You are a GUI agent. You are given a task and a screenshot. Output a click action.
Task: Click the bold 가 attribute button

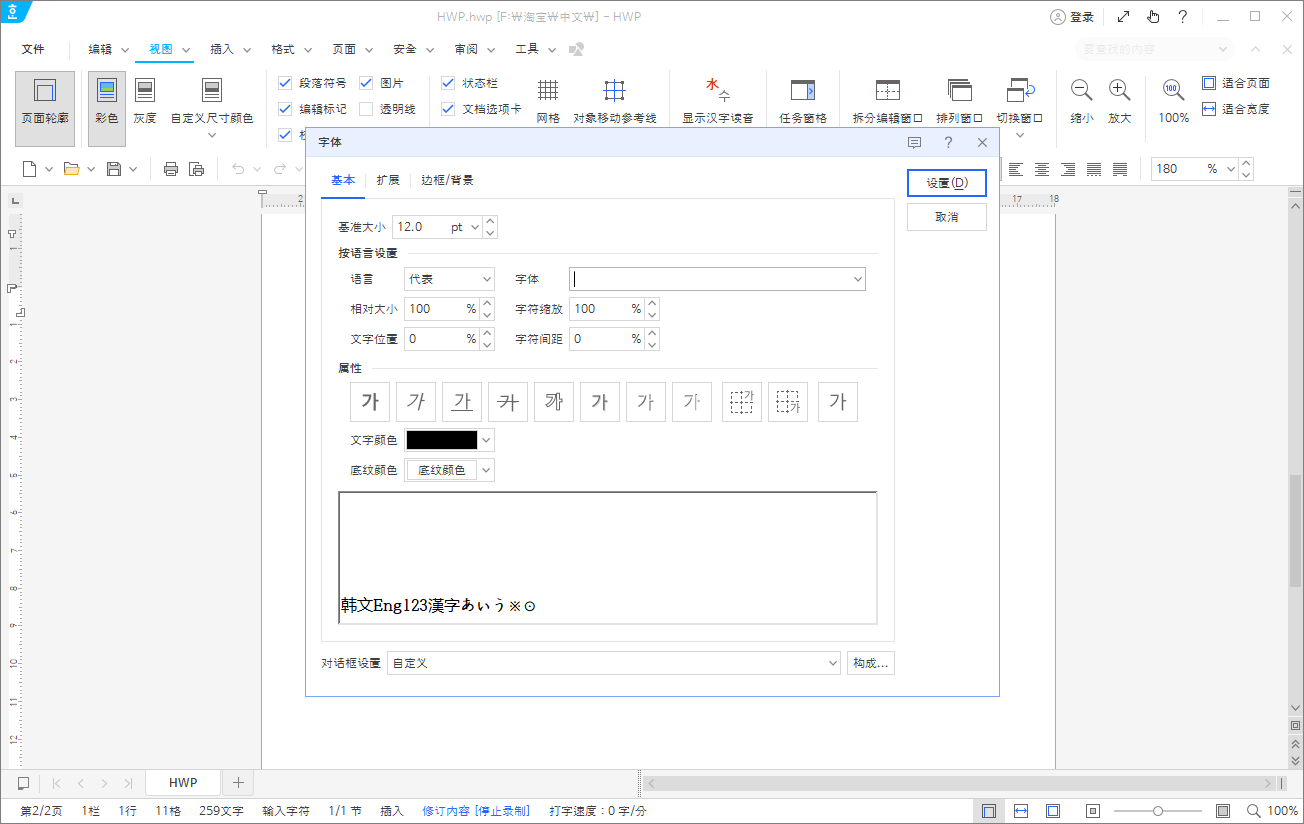pos(370,402)
